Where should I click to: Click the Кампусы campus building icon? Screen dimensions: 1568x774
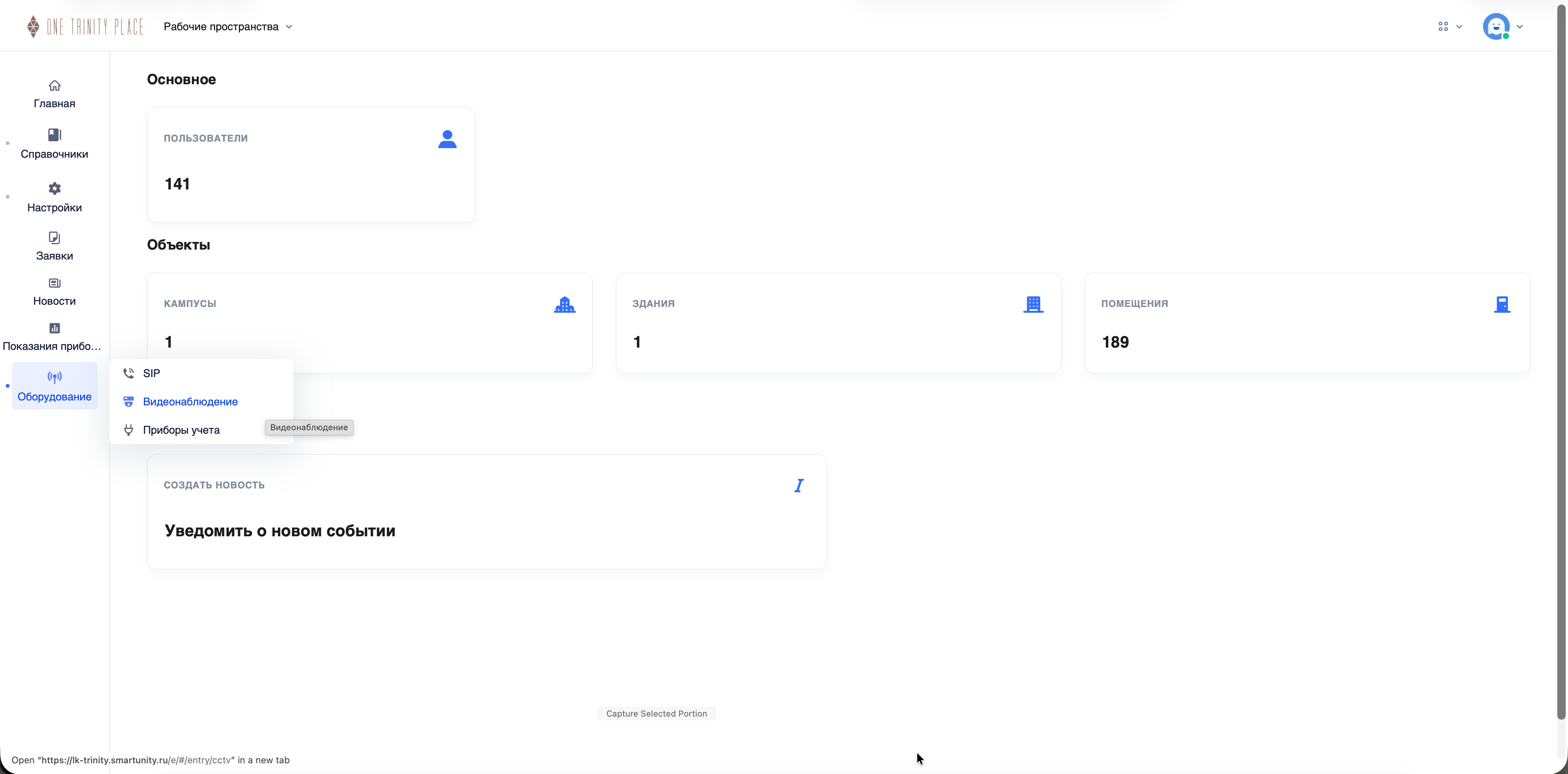coord(564,304)
